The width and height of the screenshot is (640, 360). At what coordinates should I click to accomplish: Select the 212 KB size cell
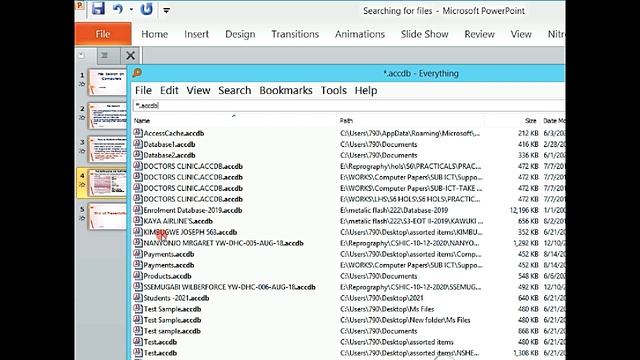[528, 133]
